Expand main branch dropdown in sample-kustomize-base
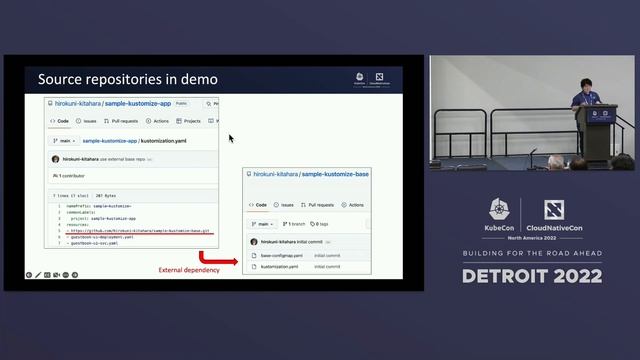Image resolution: width=640 pixels, height=360 pixels. pyautogui.click(x=262, y=224)
